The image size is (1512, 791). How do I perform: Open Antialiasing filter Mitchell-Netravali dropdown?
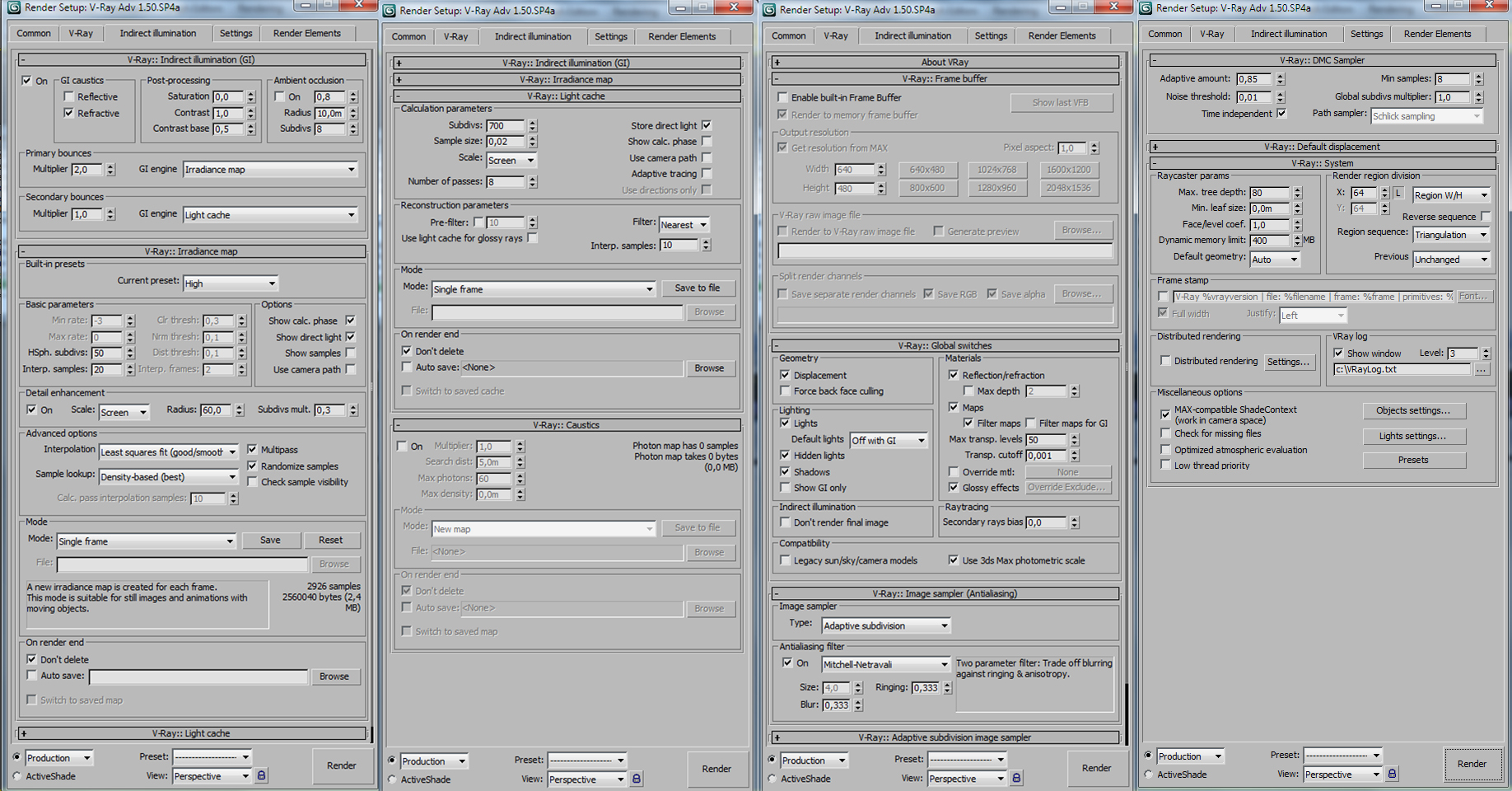886,664
